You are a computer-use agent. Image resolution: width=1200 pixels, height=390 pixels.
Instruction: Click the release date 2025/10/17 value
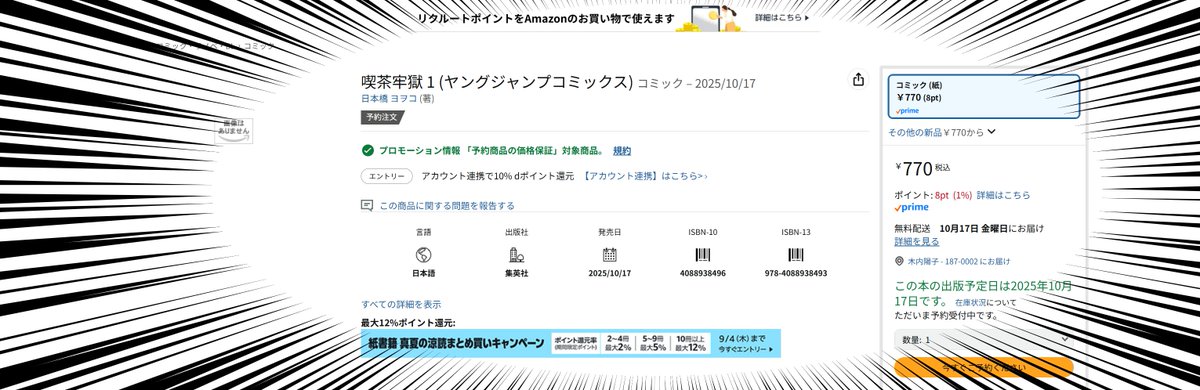pos(609,273)
